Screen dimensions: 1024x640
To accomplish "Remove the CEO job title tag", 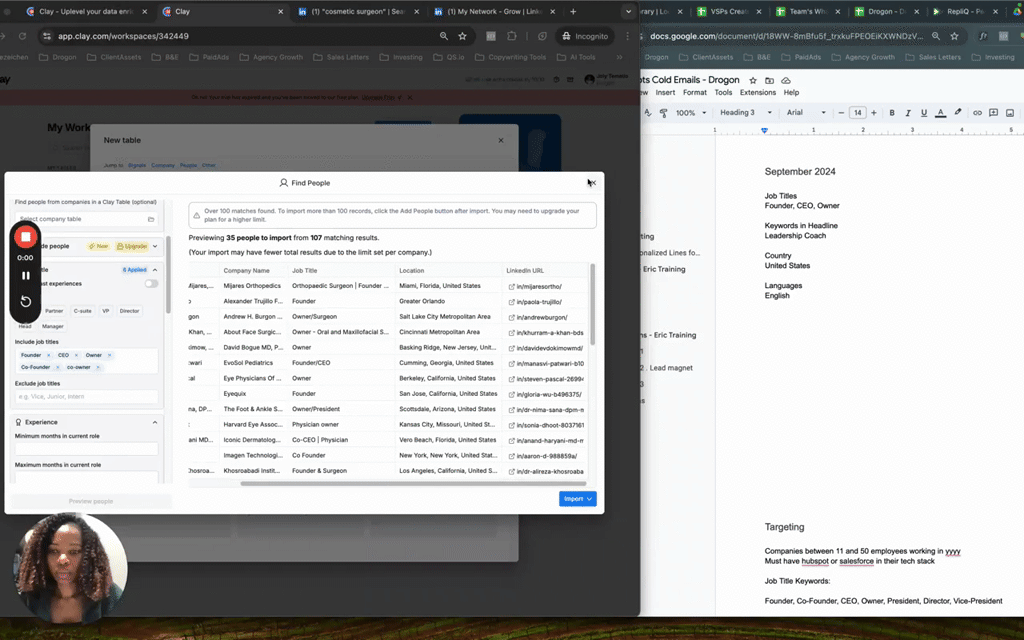I will tap(78, 355).
